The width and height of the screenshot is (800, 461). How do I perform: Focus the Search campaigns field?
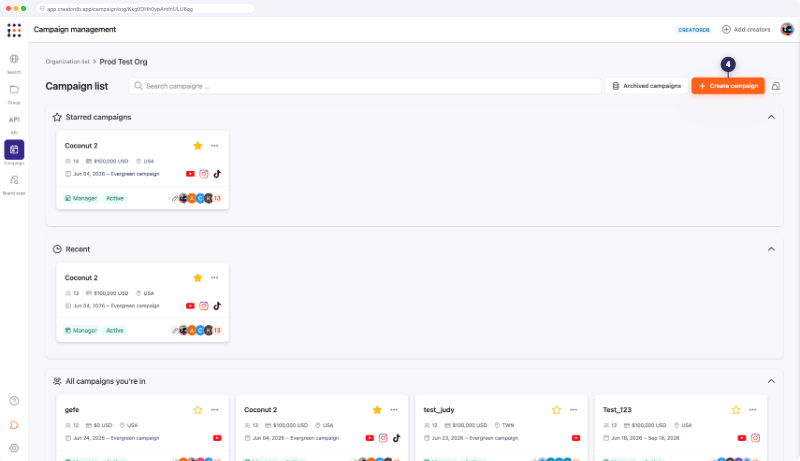(x=365, y=86)
